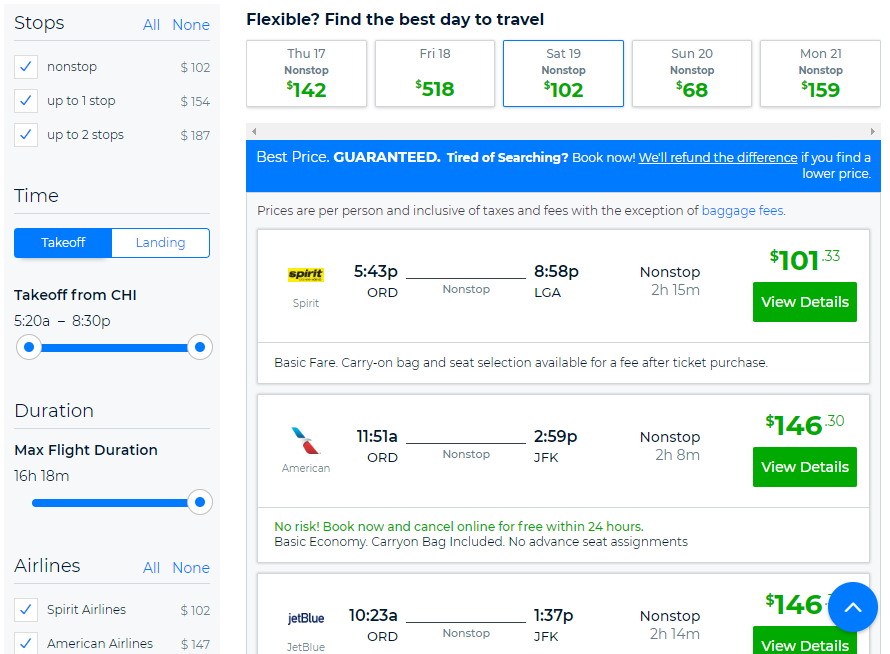The width and height of the screenshot is (890, 654).
Task: Click the American Airlines logo icon
Action: pyautogui.click(x=305, y=441)
